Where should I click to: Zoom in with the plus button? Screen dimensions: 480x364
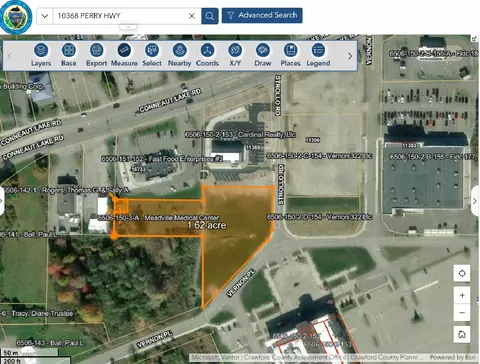(x=462, y=295)
